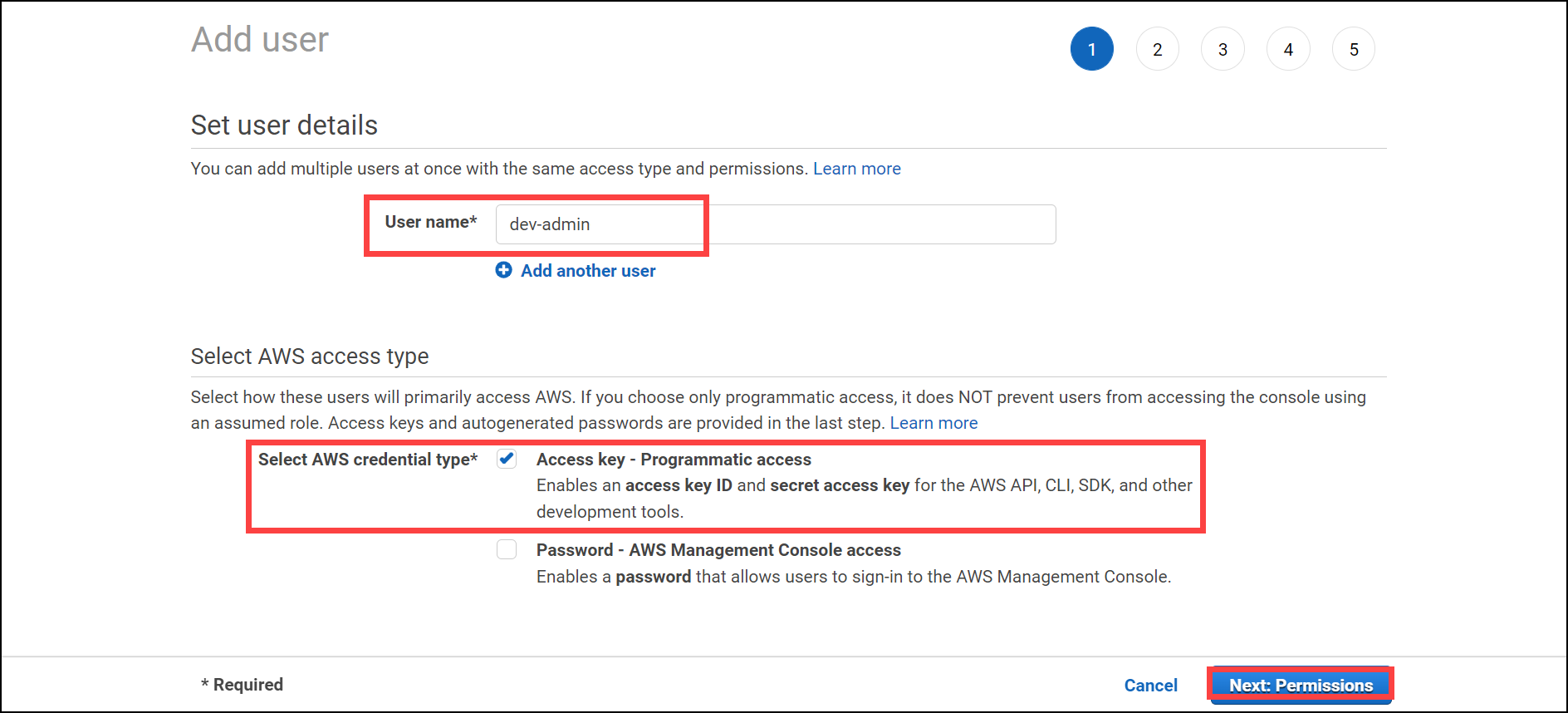The image size is (1568, 713).
Task: Click the plus icon beside Add another user
Action: (x=503, y=270)
